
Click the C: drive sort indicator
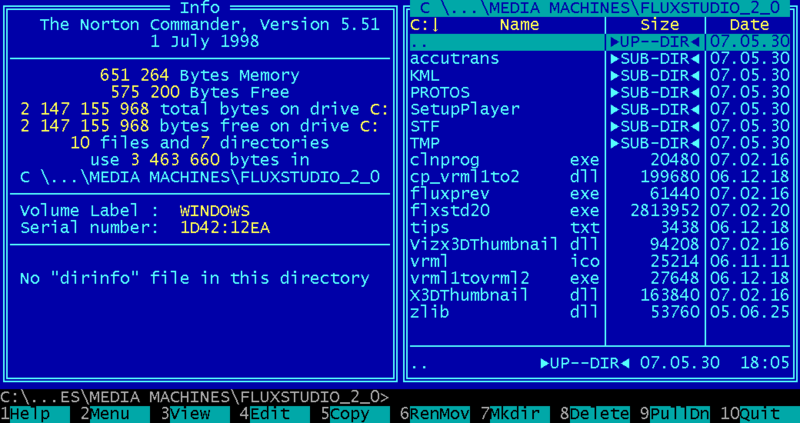tap(425, 24)
